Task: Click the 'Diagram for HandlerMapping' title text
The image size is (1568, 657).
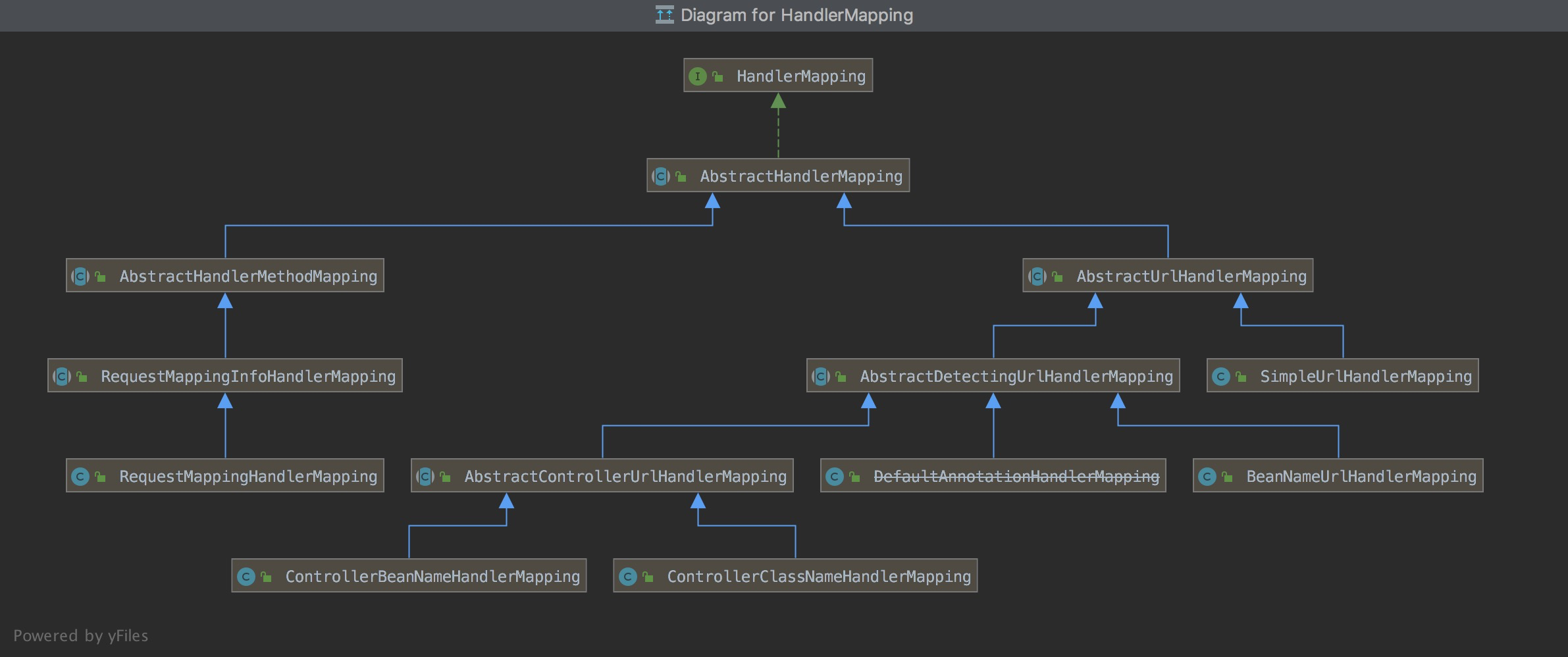Action: pyautogui.click(x=797, y=15)
